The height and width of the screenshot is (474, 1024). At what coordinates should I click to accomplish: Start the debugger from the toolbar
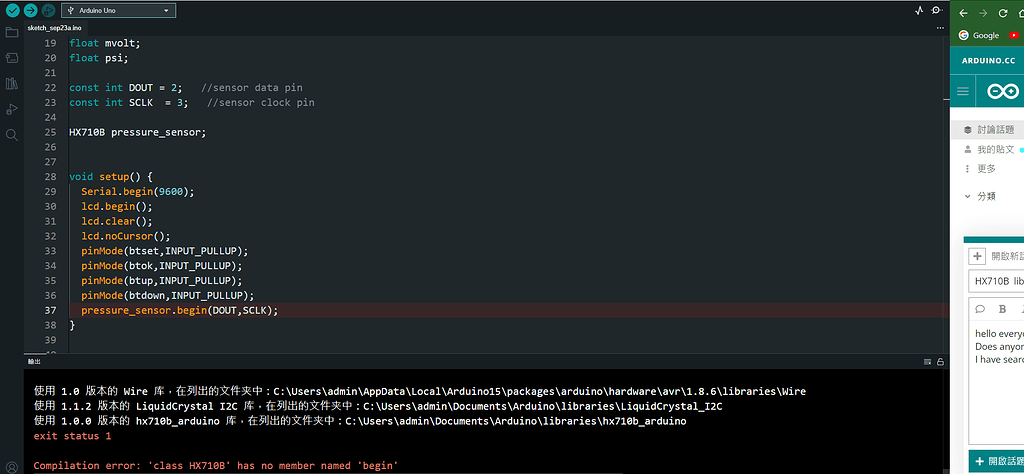click(48, 10)
